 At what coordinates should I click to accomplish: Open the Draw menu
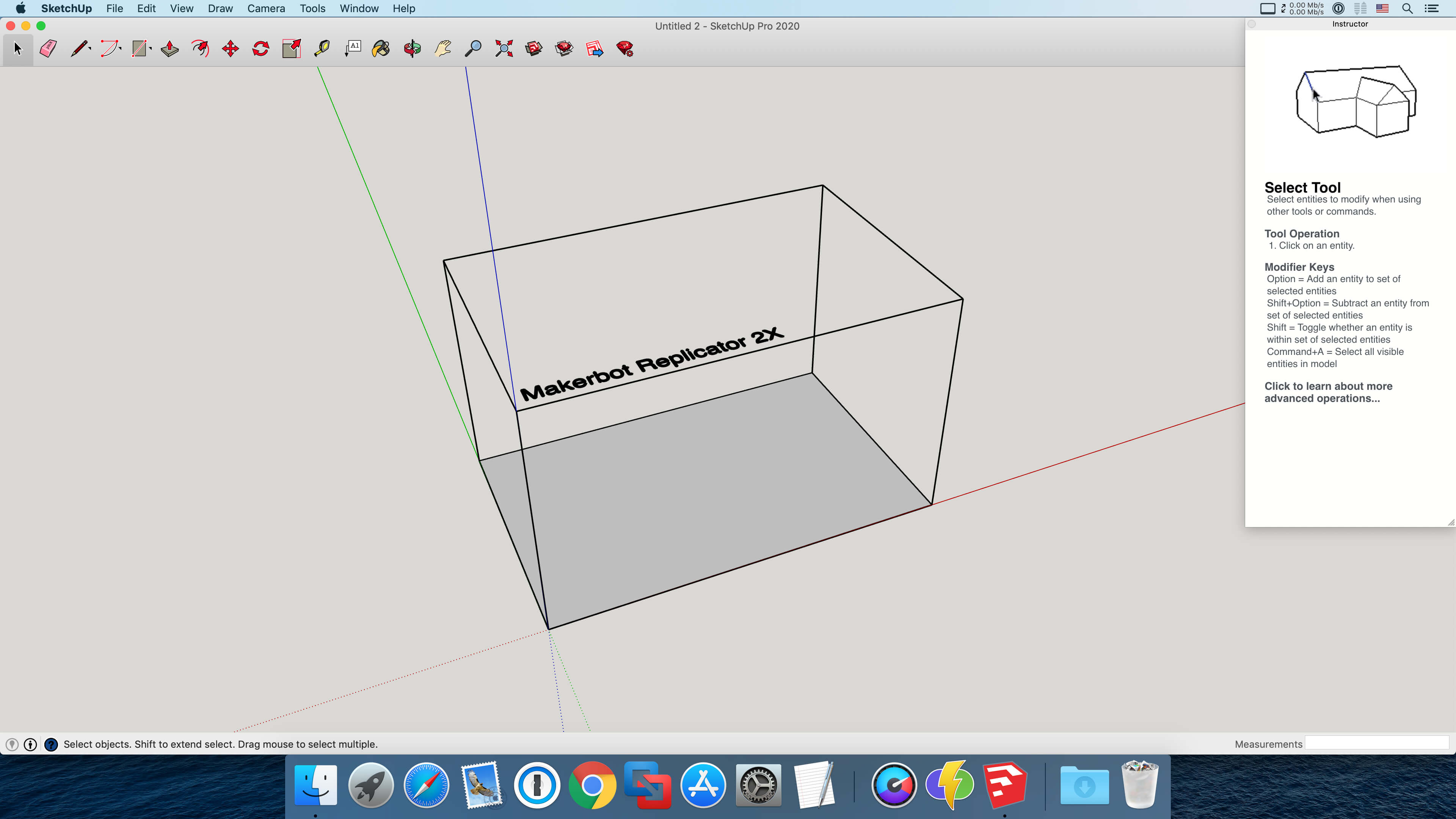[x=220, y=8]
